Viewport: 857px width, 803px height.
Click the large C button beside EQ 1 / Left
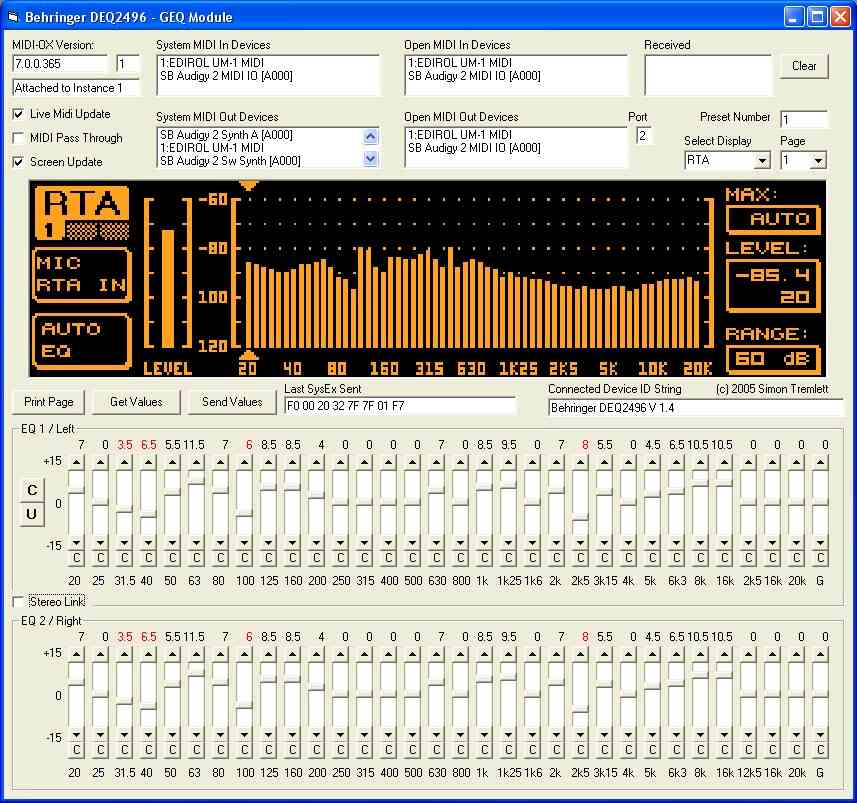(32, 490)
